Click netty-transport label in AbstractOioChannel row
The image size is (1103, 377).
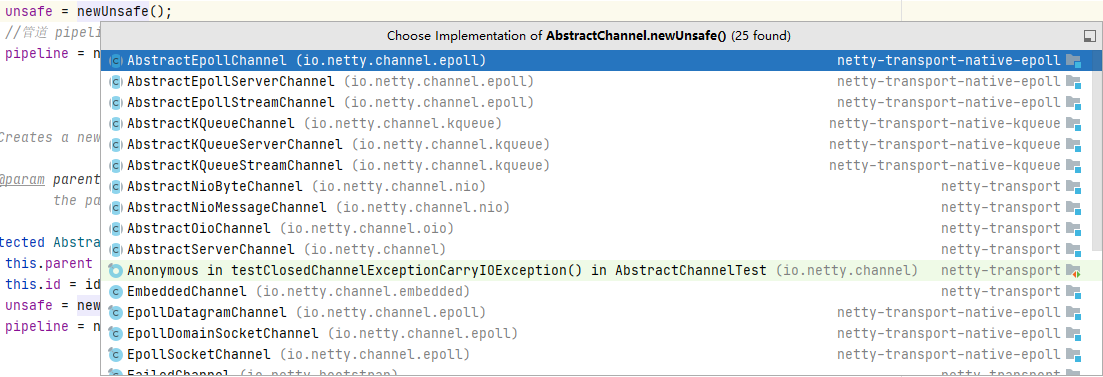tap(1000, 229)
